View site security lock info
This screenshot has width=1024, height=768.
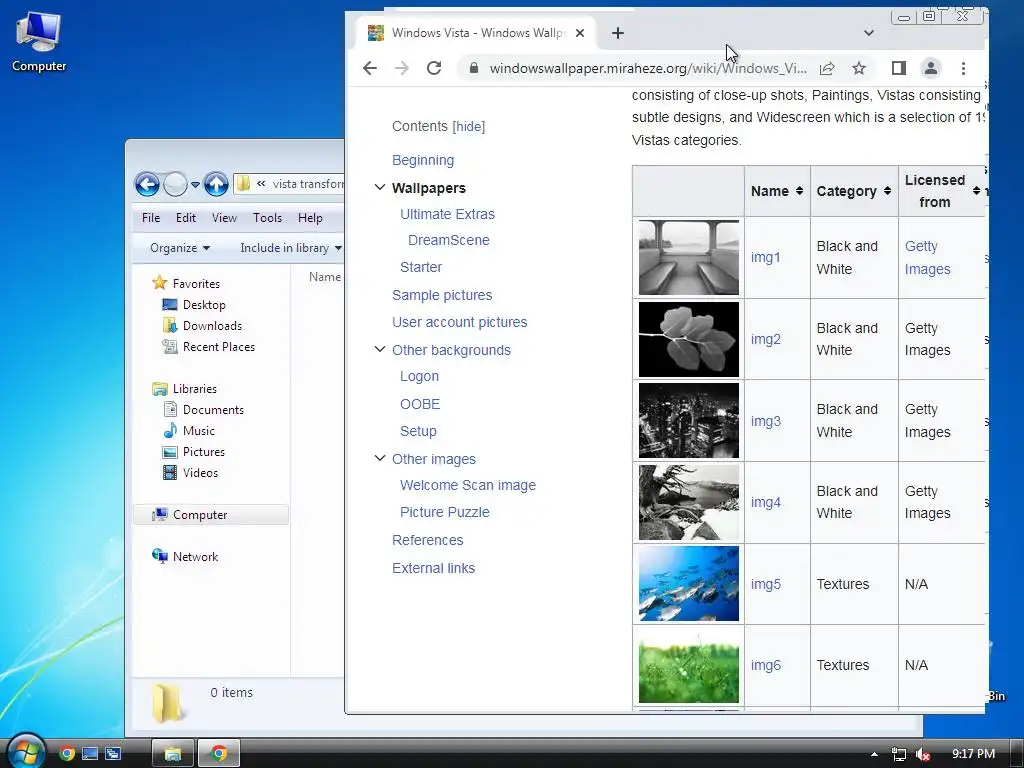474,68
